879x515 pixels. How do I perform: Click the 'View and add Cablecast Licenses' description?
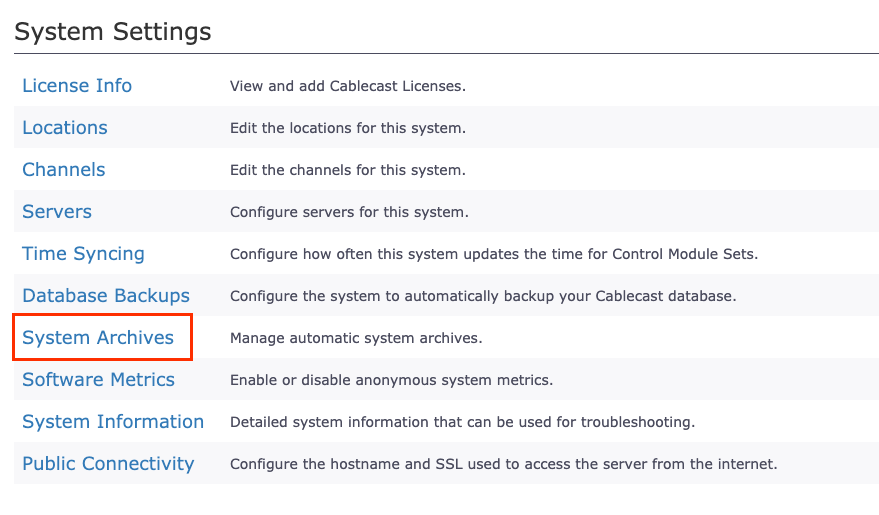(348, 87)
